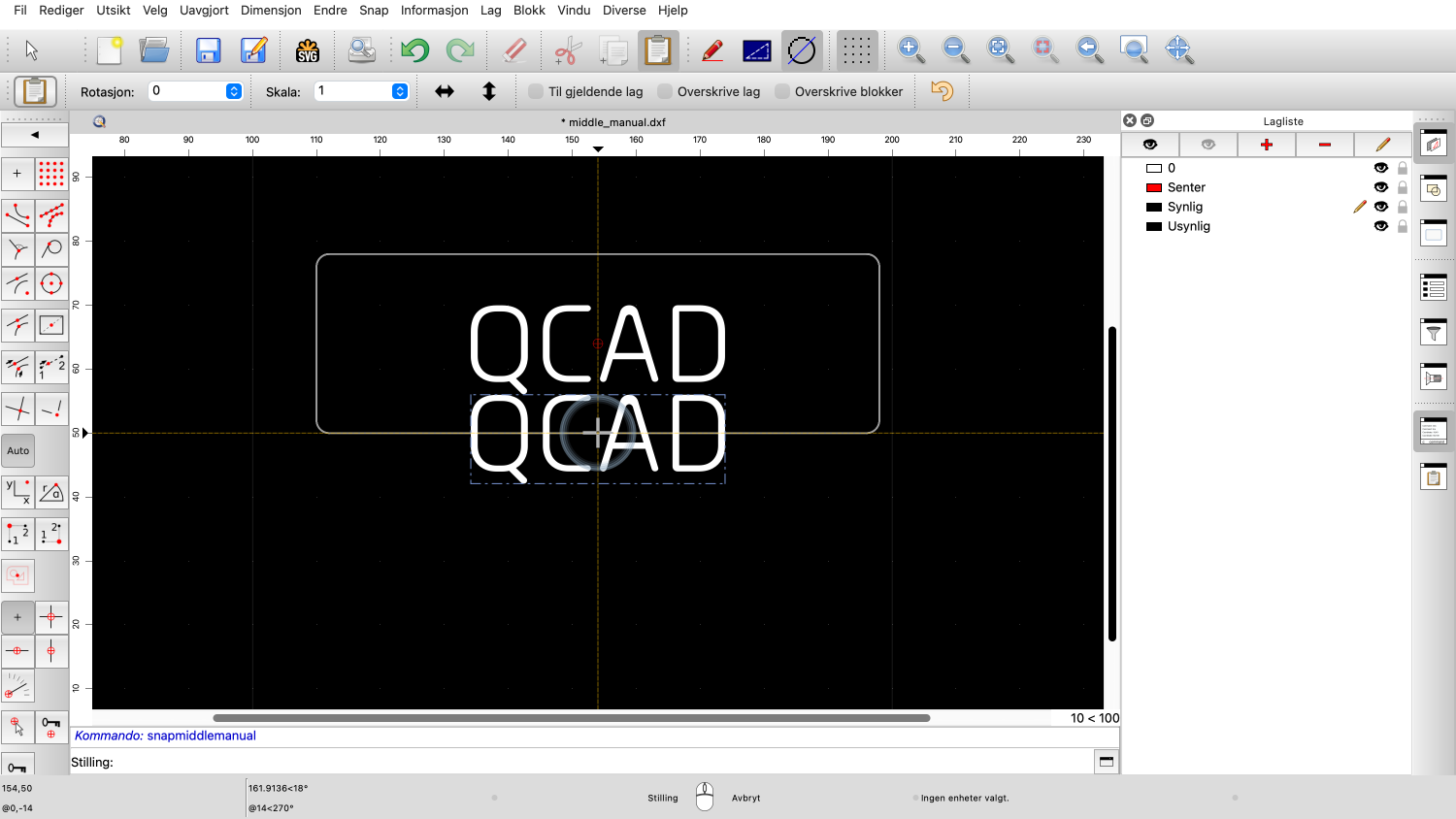Click the Undo arrow in the toolbar
Image resolution: width=1456 pixels, height=819 pixels.
tap(414, 50)
